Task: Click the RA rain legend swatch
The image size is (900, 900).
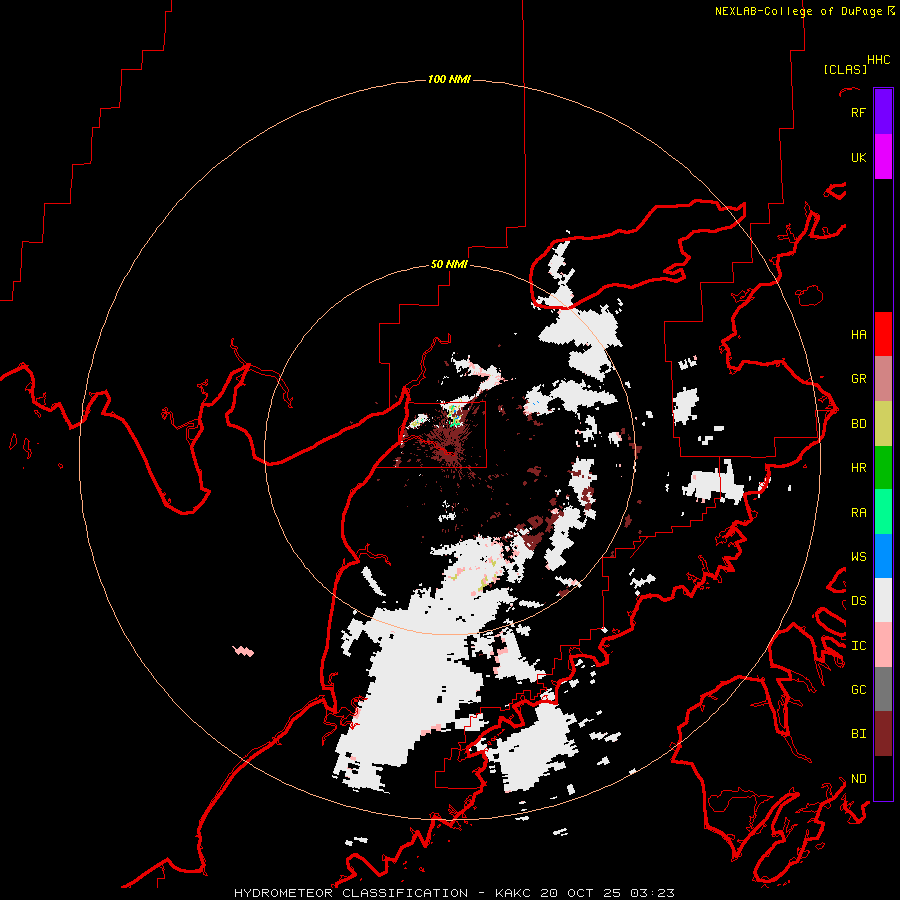Action: [x=883, y=512]
